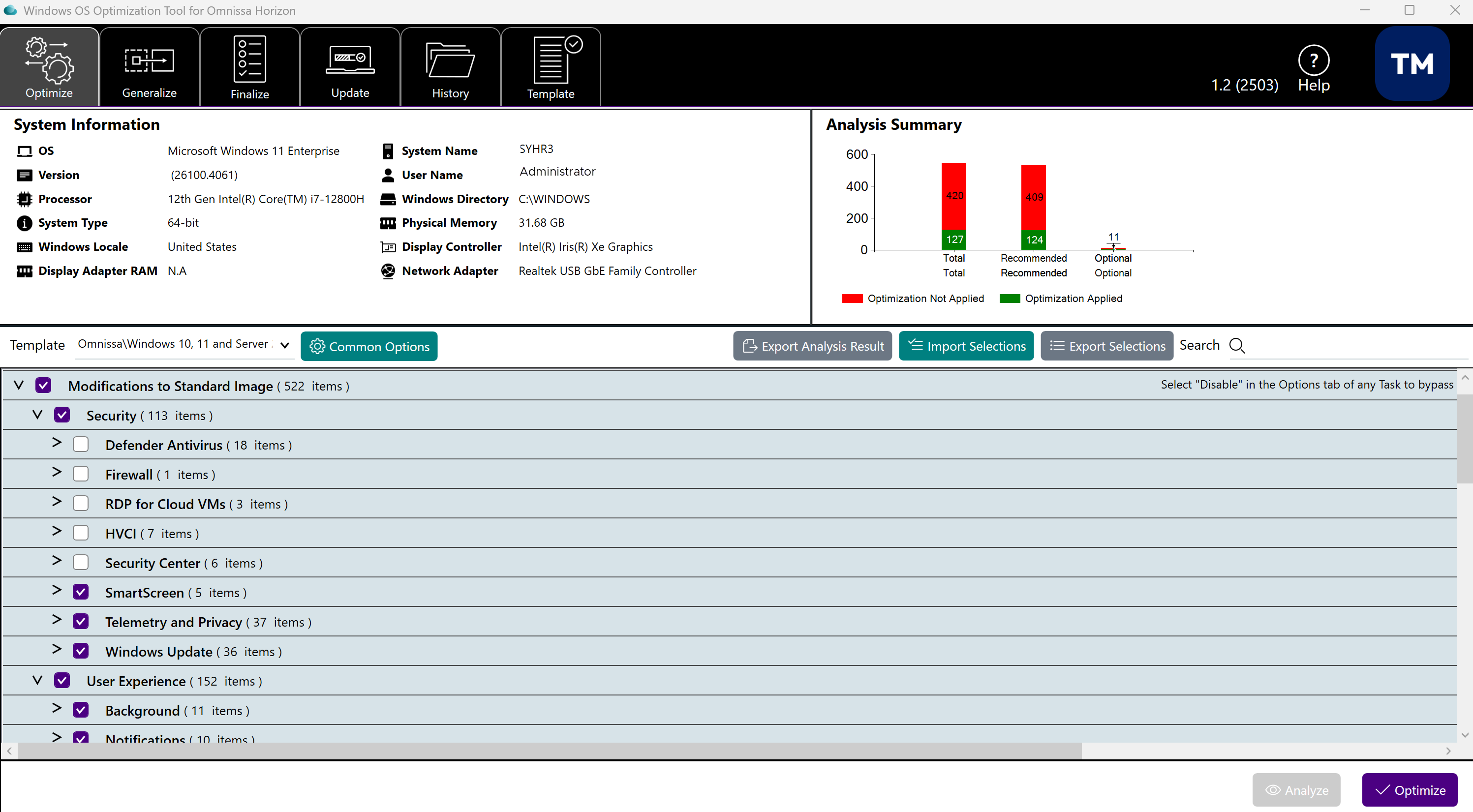Click the Processor chip icon
The width and height of the screenshot is (1473, 812).
point(24,199)
